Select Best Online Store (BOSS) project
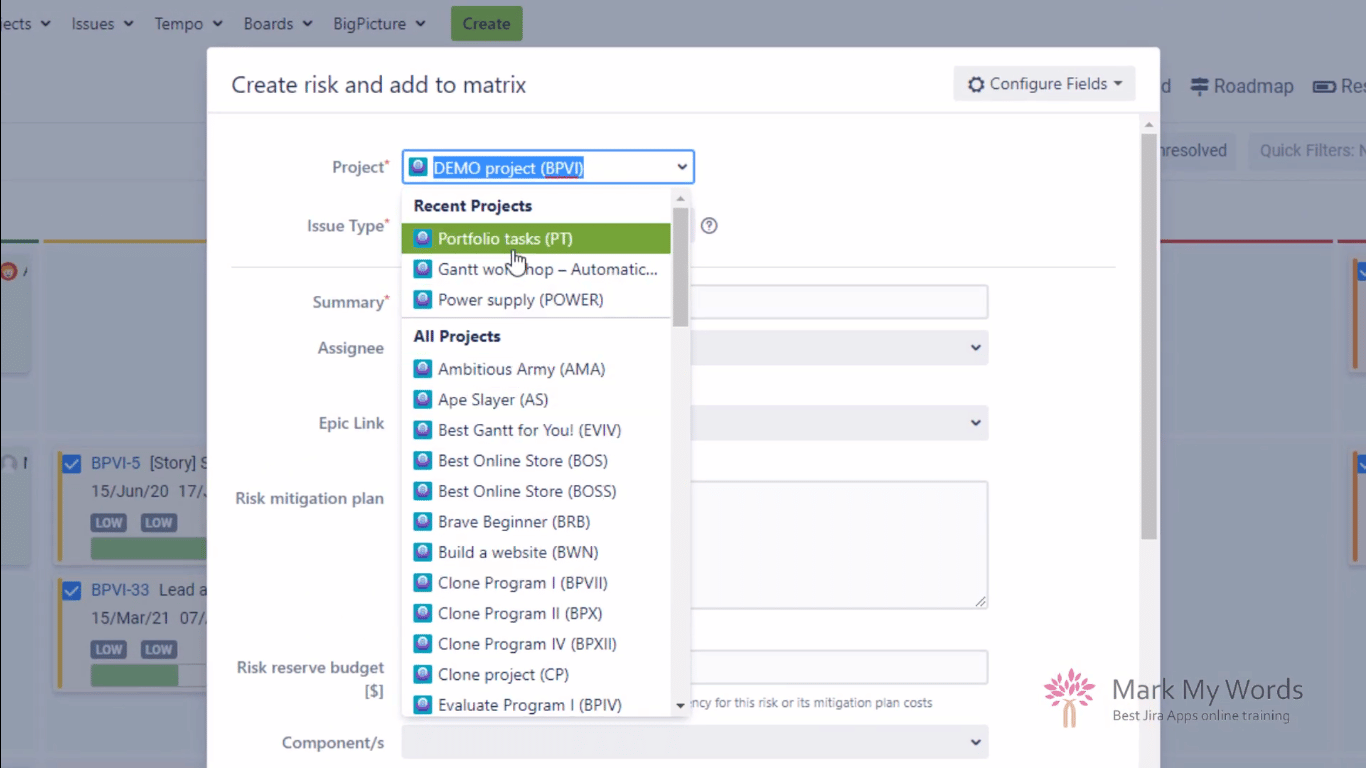 coord(536,491)
